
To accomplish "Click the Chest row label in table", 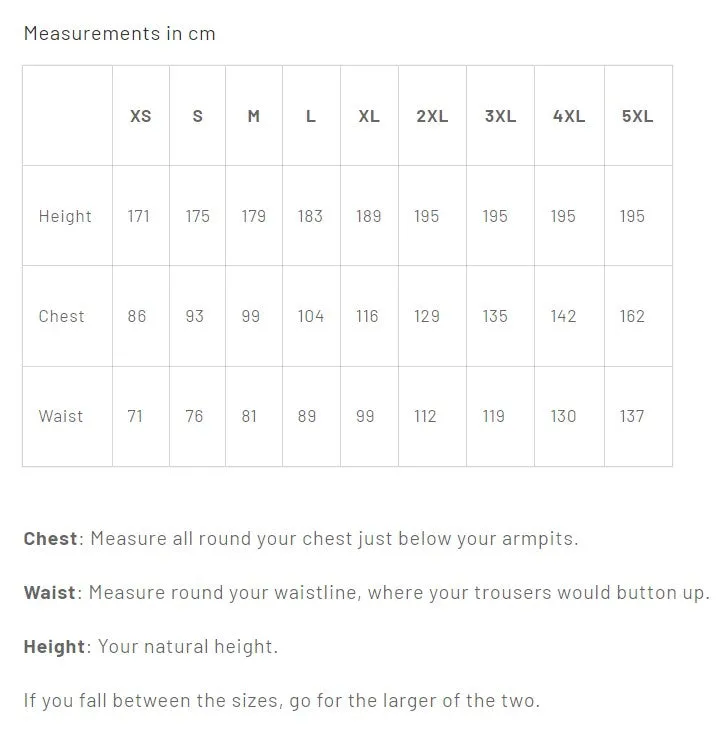I will (x=62, y=316).
